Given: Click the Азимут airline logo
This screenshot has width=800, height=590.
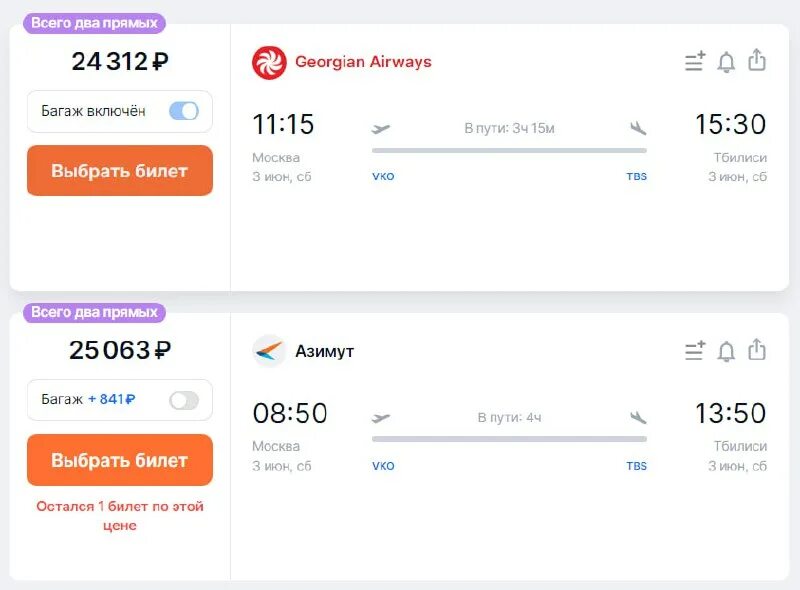Looking at the screenshot, I should pyautogui.click(x=269, y=351).
